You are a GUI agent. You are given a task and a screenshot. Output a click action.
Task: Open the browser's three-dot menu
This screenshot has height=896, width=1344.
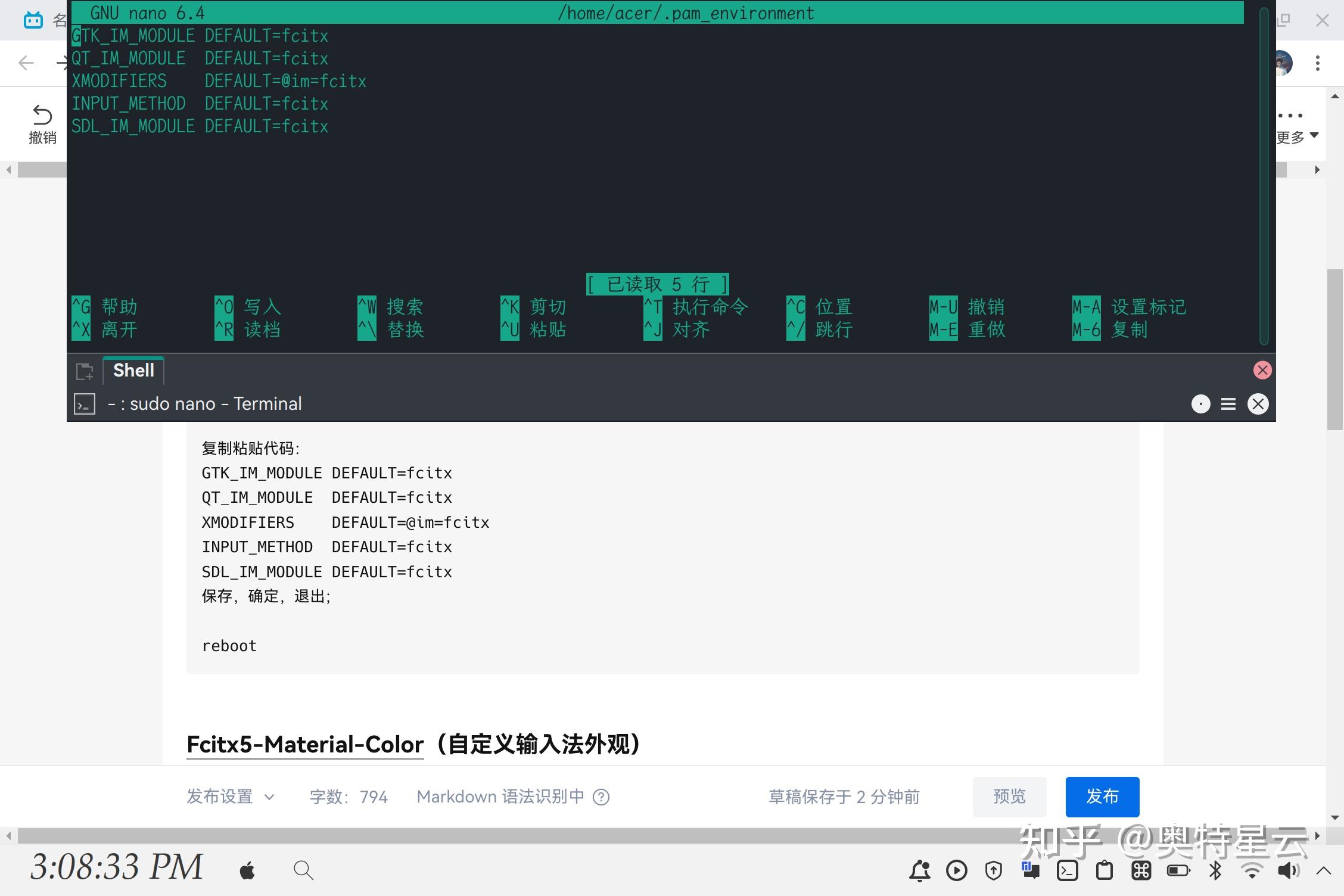point(1317,63)
